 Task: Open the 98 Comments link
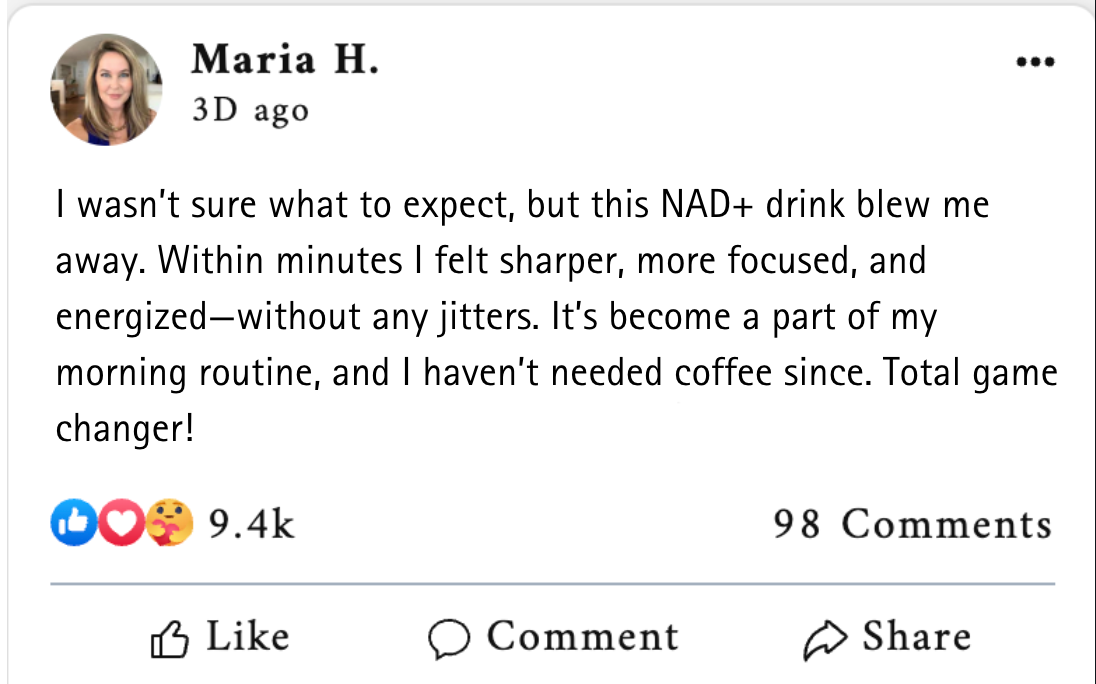pyautogui.click(x=912, y=524)
